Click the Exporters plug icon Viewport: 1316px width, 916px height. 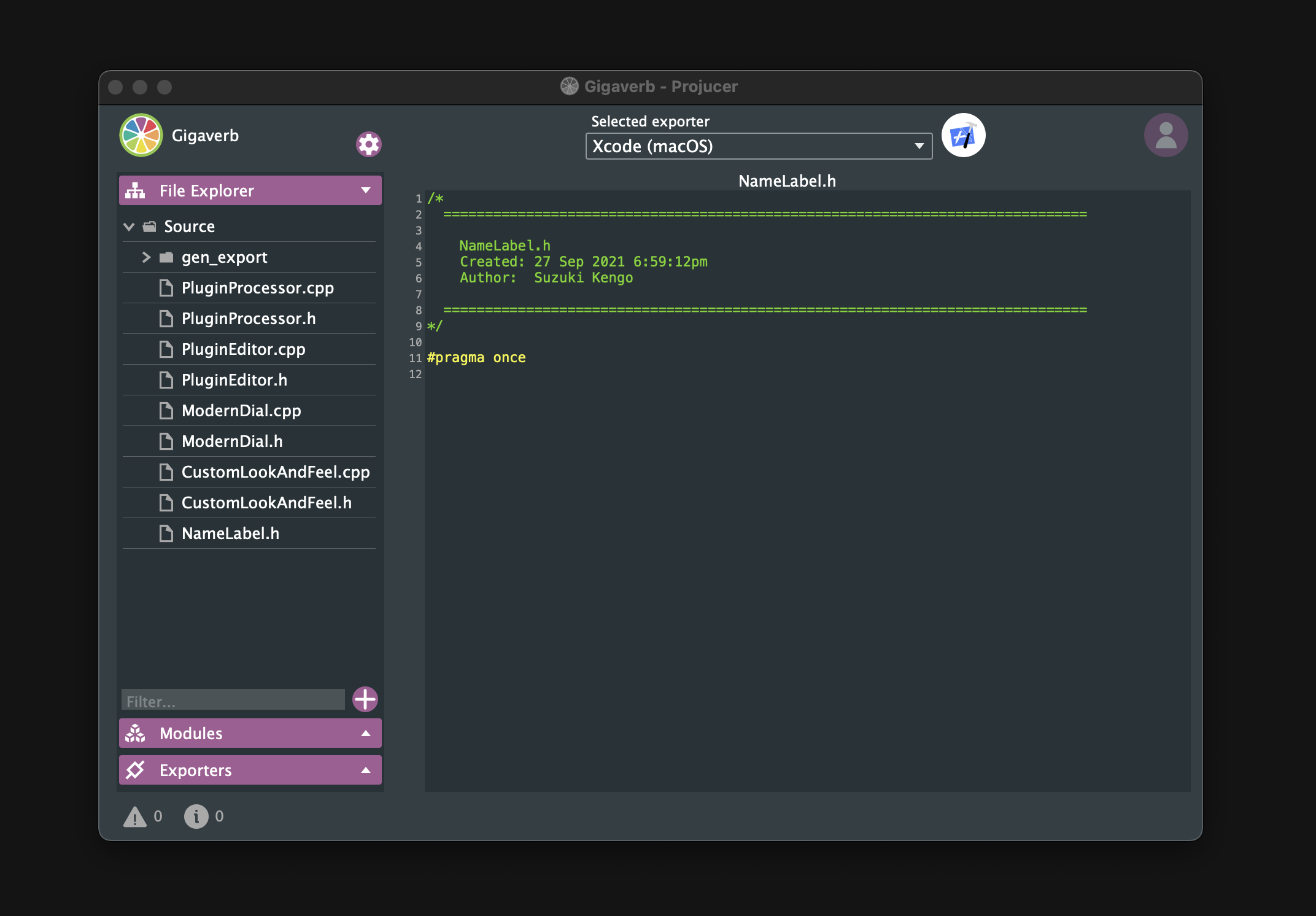click(136, 770)
